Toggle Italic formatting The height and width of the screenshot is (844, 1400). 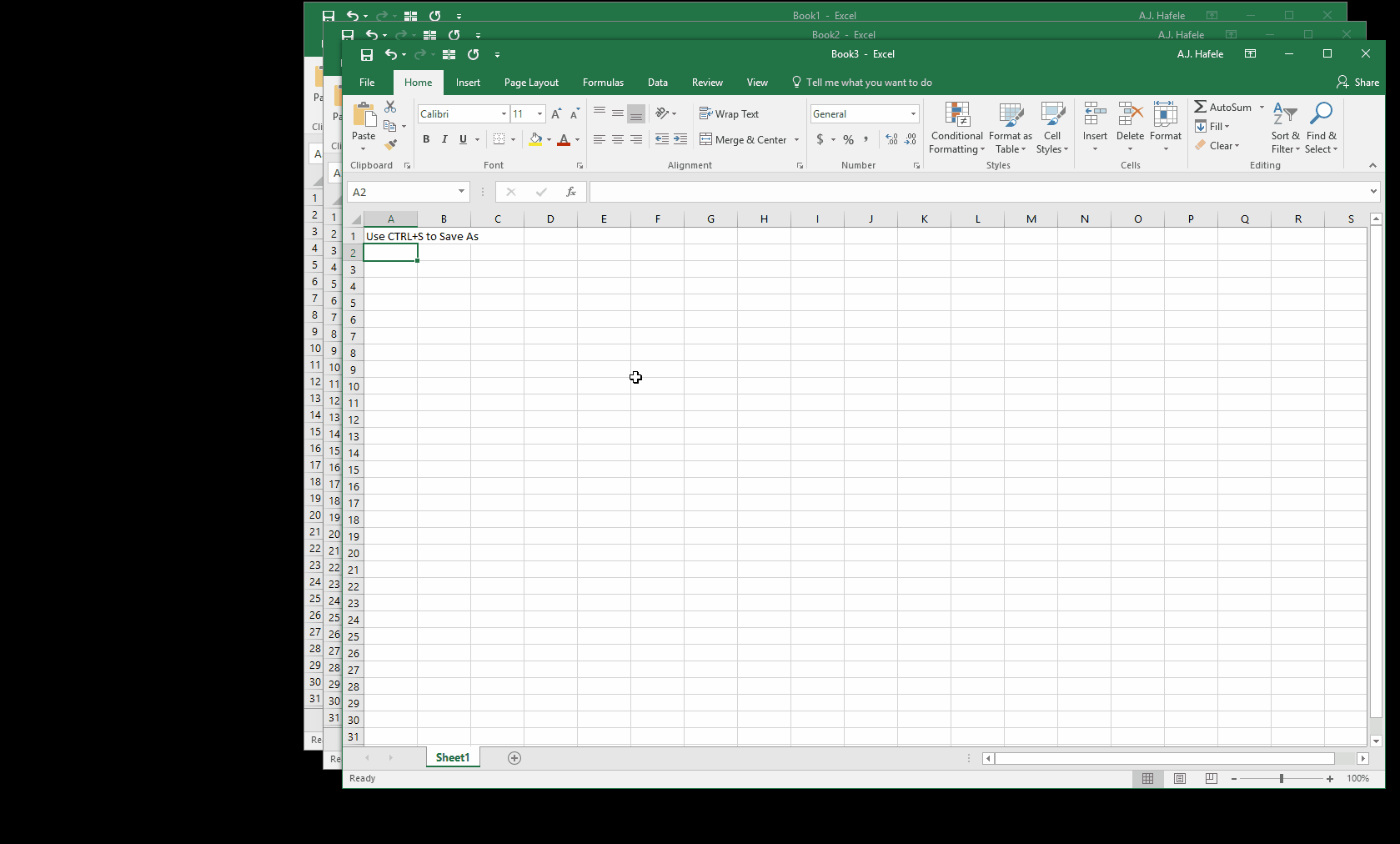pos(444,139)
